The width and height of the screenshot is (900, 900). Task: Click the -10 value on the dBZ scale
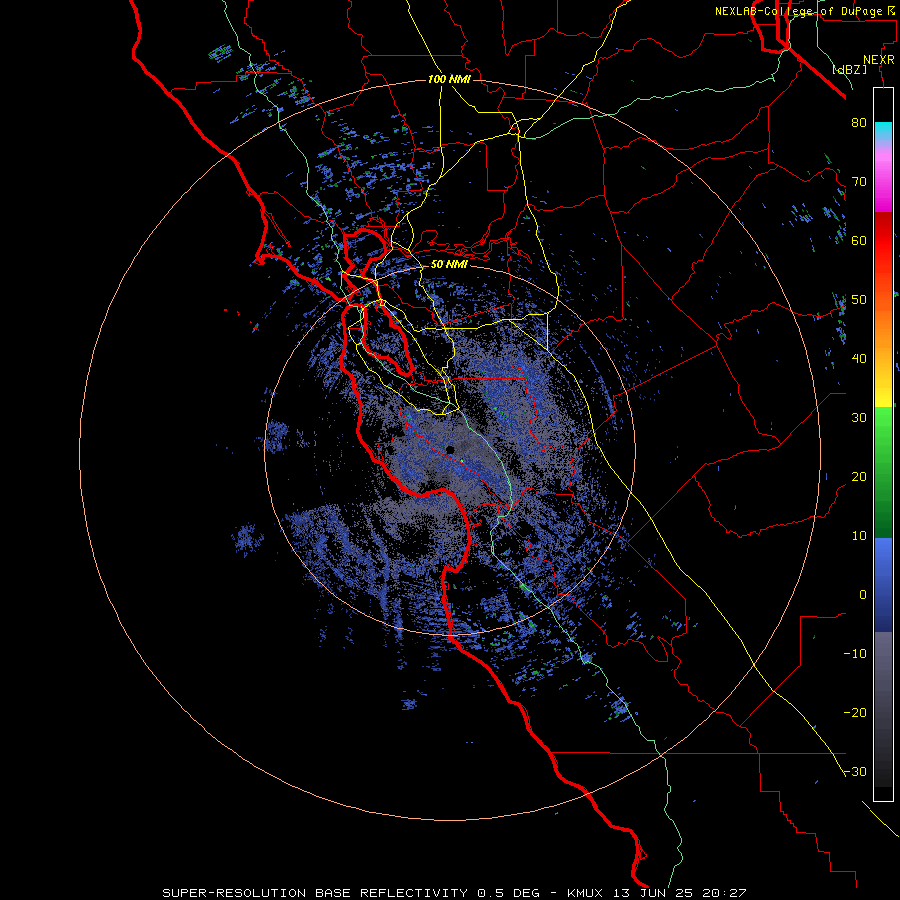click(855, 654)
